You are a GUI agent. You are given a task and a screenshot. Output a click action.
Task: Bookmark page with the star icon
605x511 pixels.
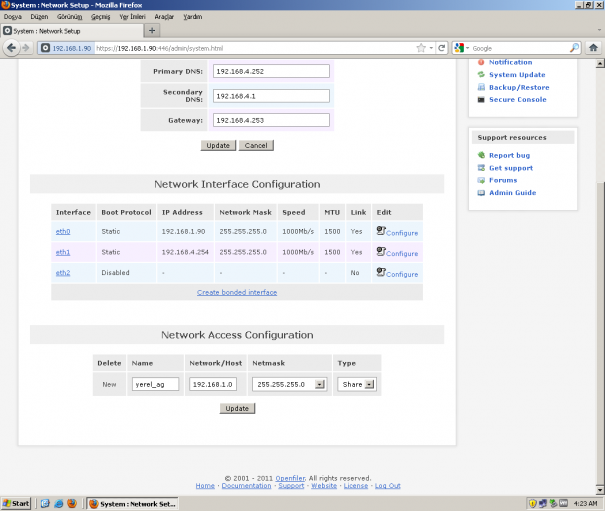tap(421, 48)
